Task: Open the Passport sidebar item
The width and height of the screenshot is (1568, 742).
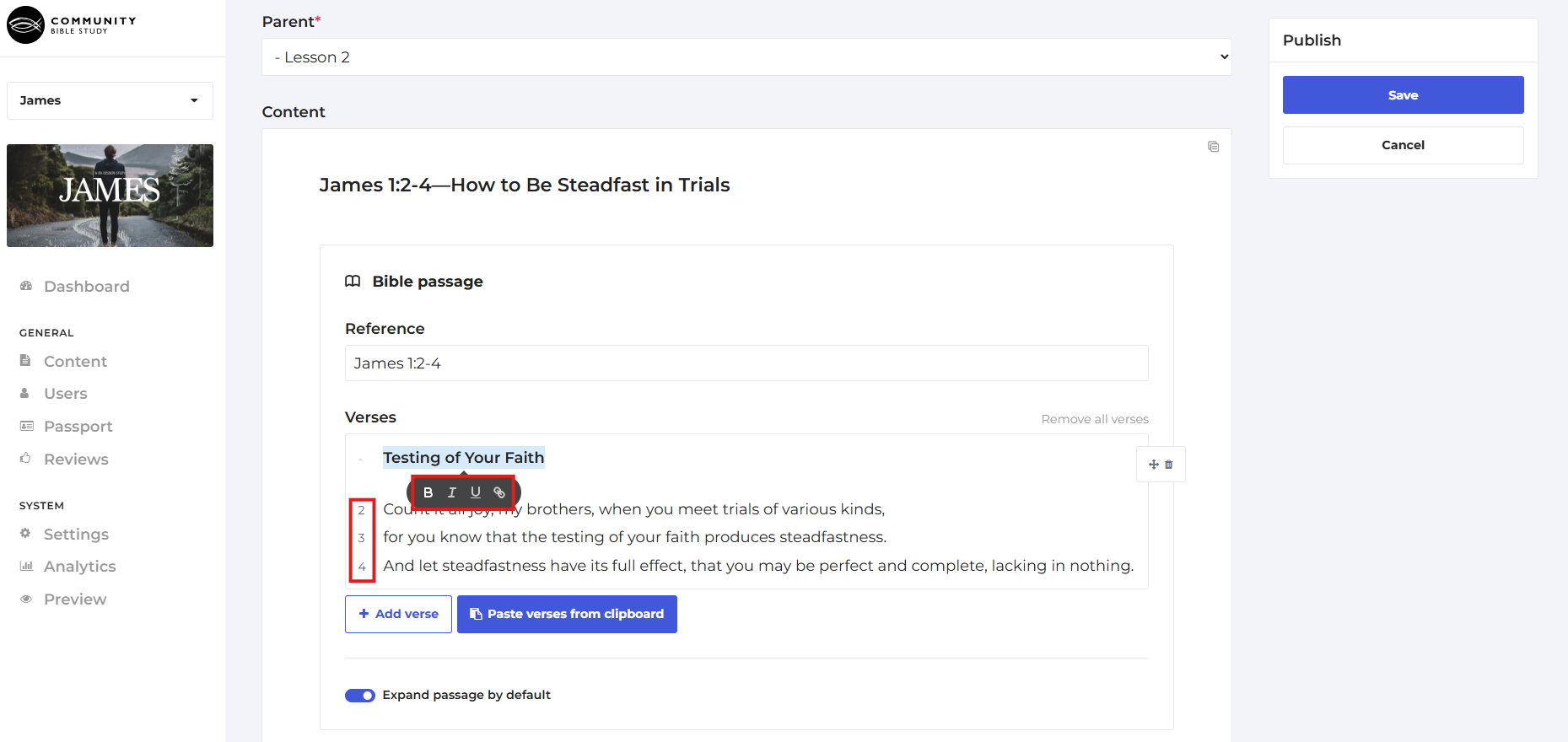Action: pyautogui.click(x=78, y=427)
